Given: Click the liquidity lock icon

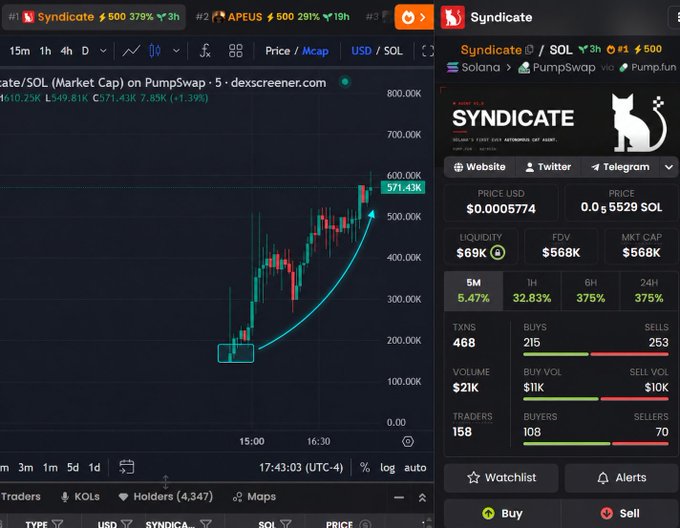Looking at the screenshot, I should point(498,252).
